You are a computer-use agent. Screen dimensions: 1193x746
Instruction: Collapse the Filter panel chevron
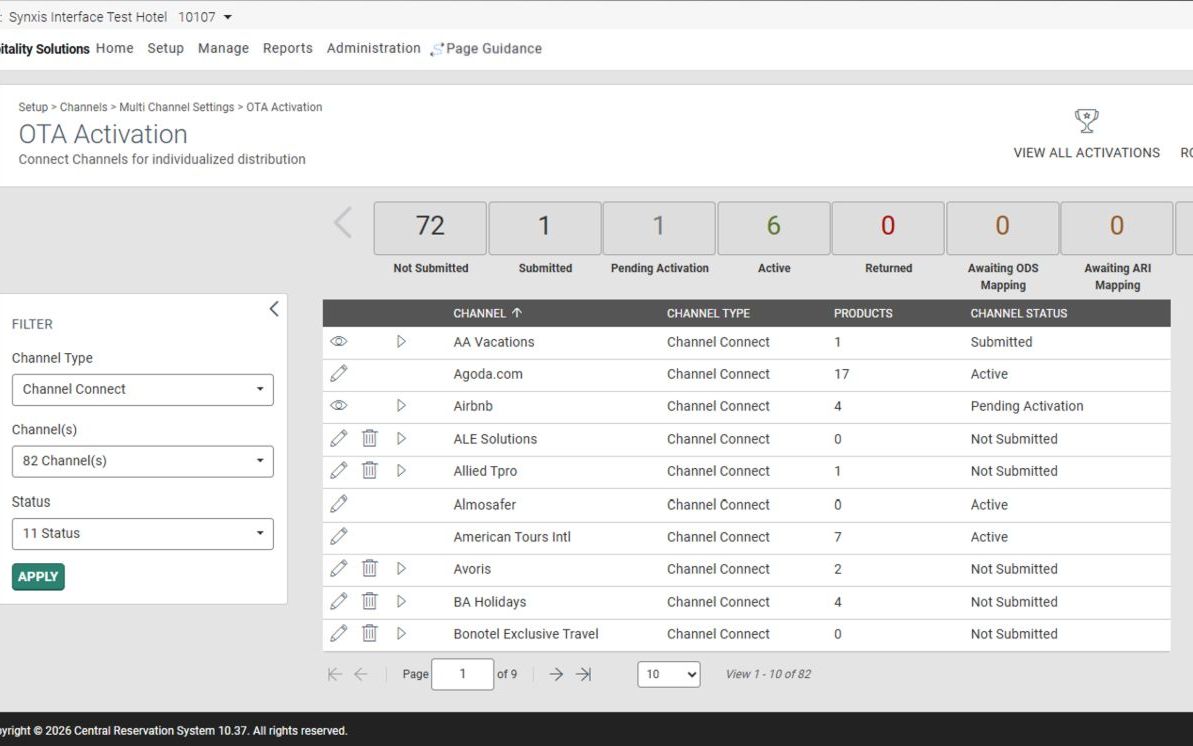click(274, 308)
